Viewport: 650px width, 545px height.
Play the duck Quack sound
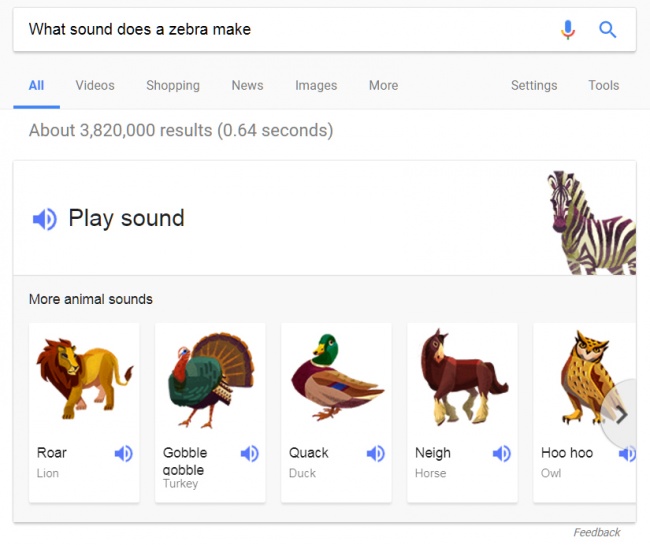pos(376,454)
